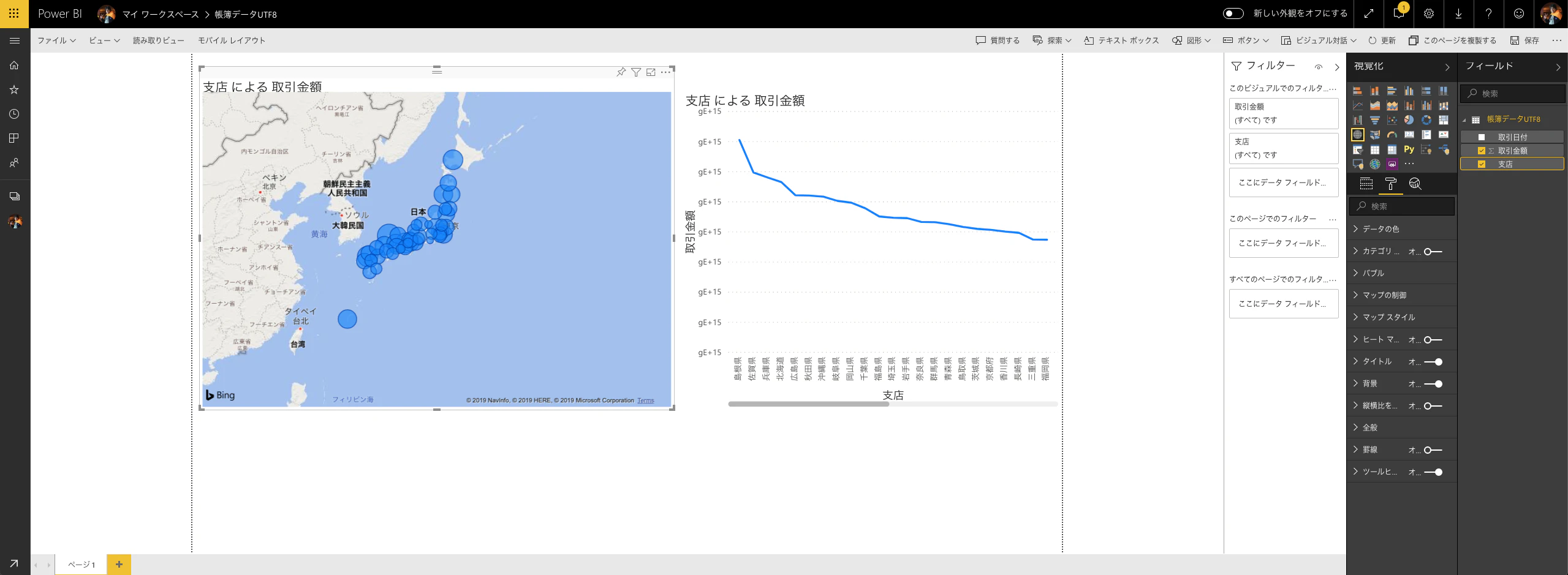The height and width of the screenshot is (575, 1568).
Task: Choose the treemap visualization icon
Action: pos(1444,120)
